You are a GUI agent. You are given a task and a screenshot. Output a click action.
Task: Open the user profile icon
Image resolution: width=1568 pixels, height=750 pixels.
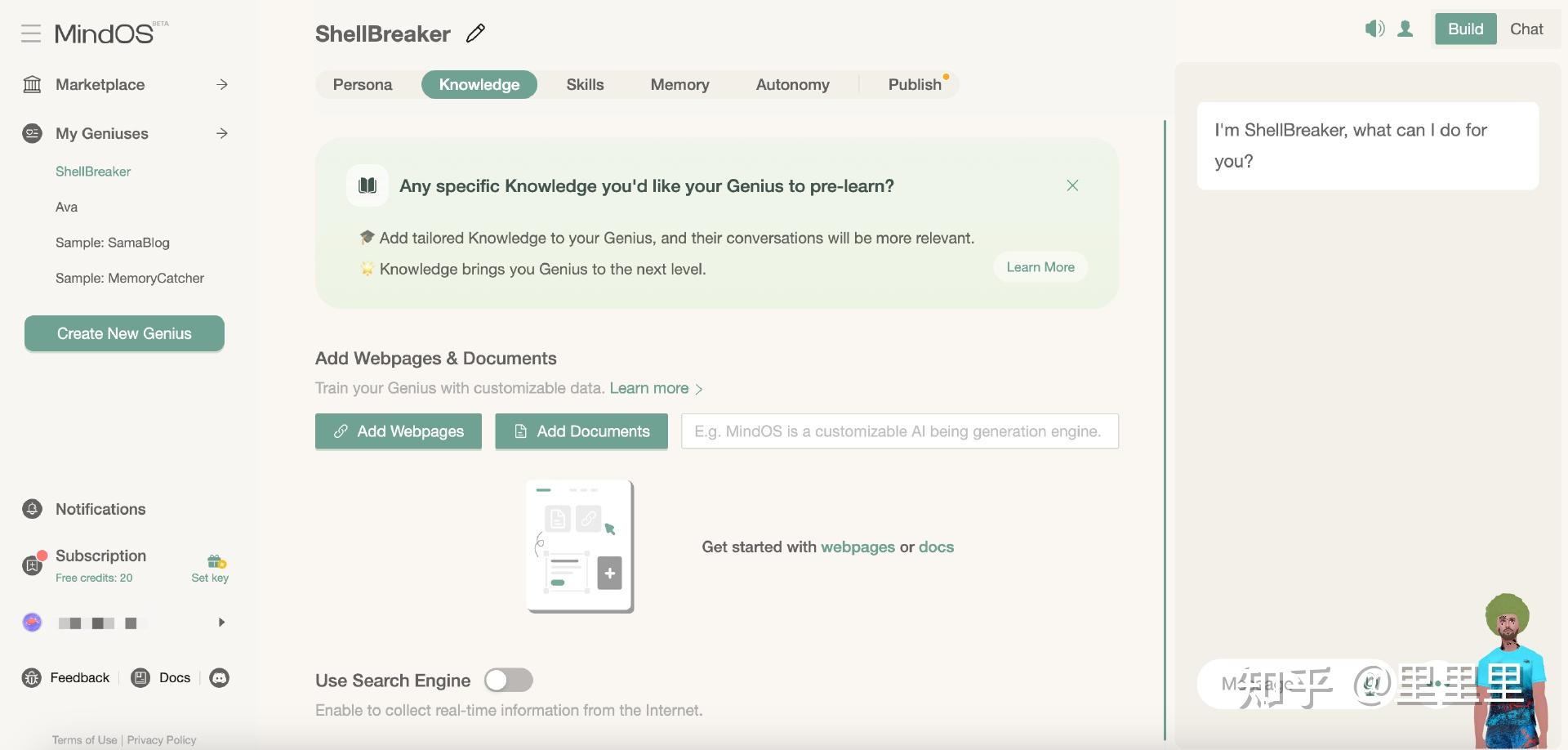point(1405,29)
